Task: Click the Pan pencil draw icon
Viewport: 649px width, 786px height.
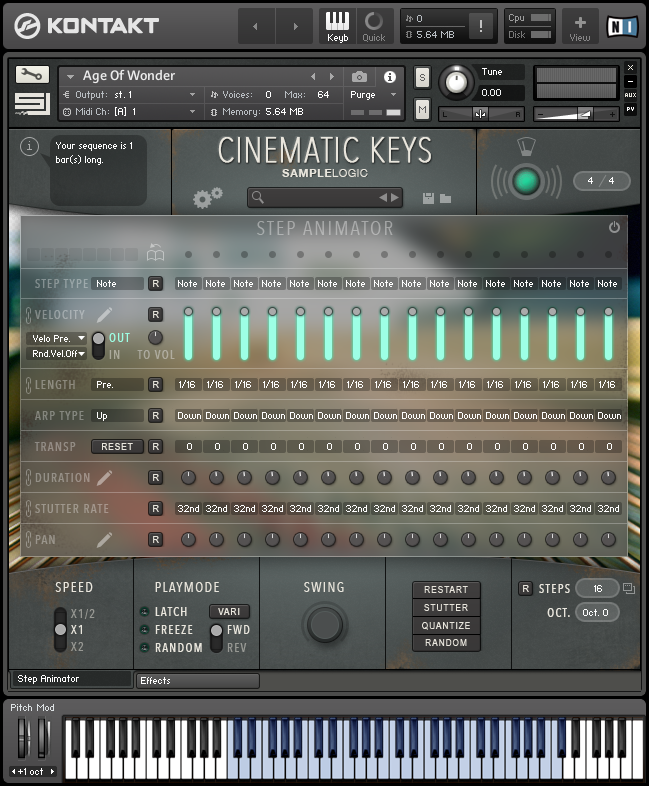Action: (104, 540)
